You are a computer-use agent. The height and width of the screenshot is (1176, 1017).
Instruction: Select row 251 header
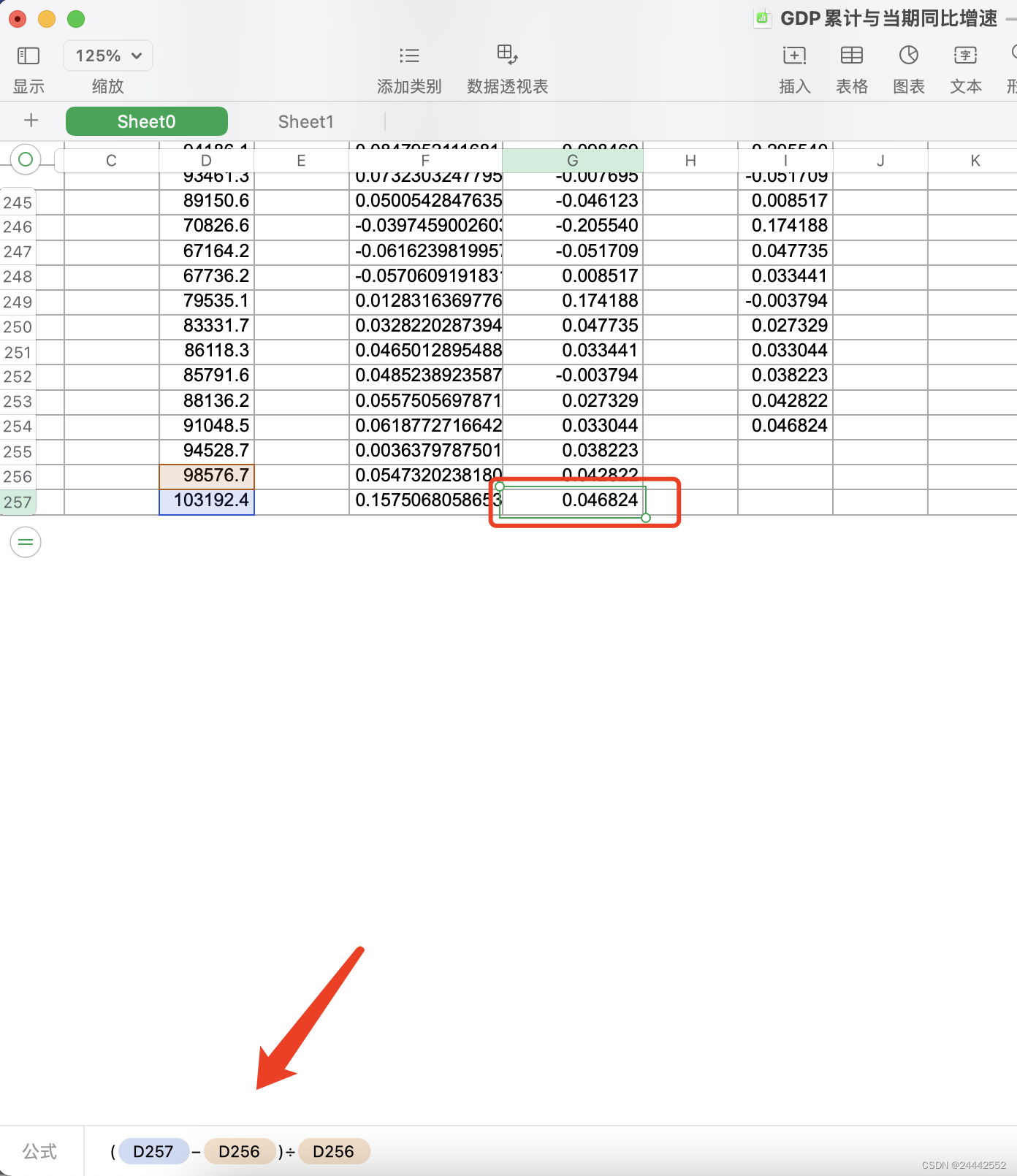pyautogui.click(x=18, y=352)
